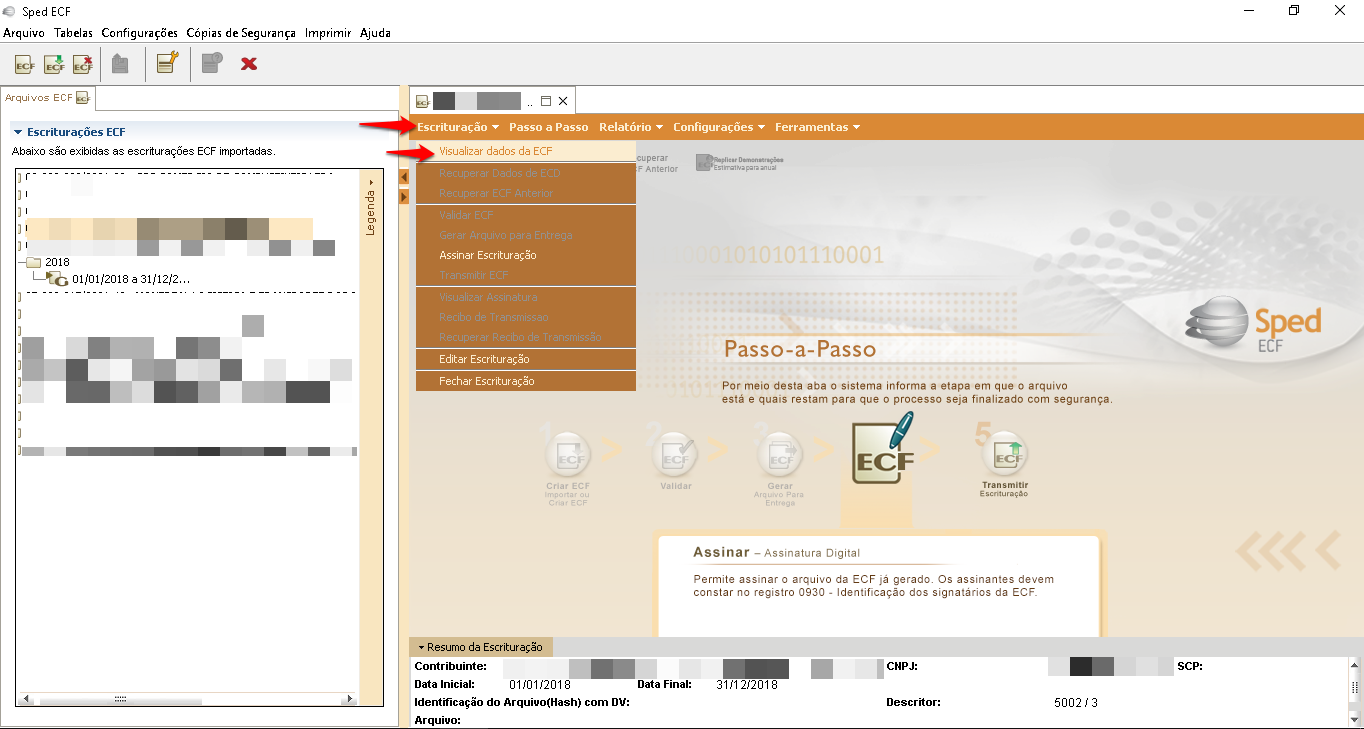Open the top Configurações menu
Image resolution: width=1364 pixels, height=729 pixels.
tap(140, 33)
